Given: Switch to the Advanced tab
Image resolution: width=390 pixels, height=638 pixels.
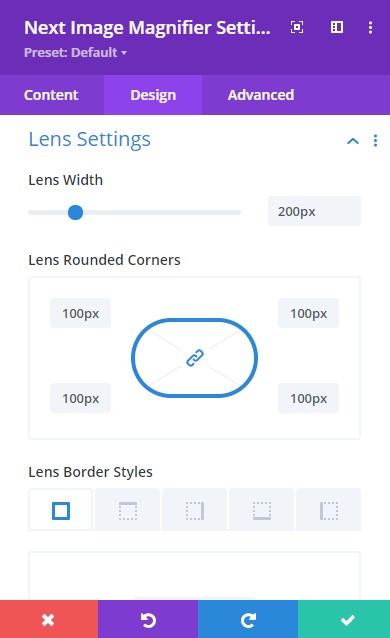Looking at the screenshot, I should pos(261,95).
